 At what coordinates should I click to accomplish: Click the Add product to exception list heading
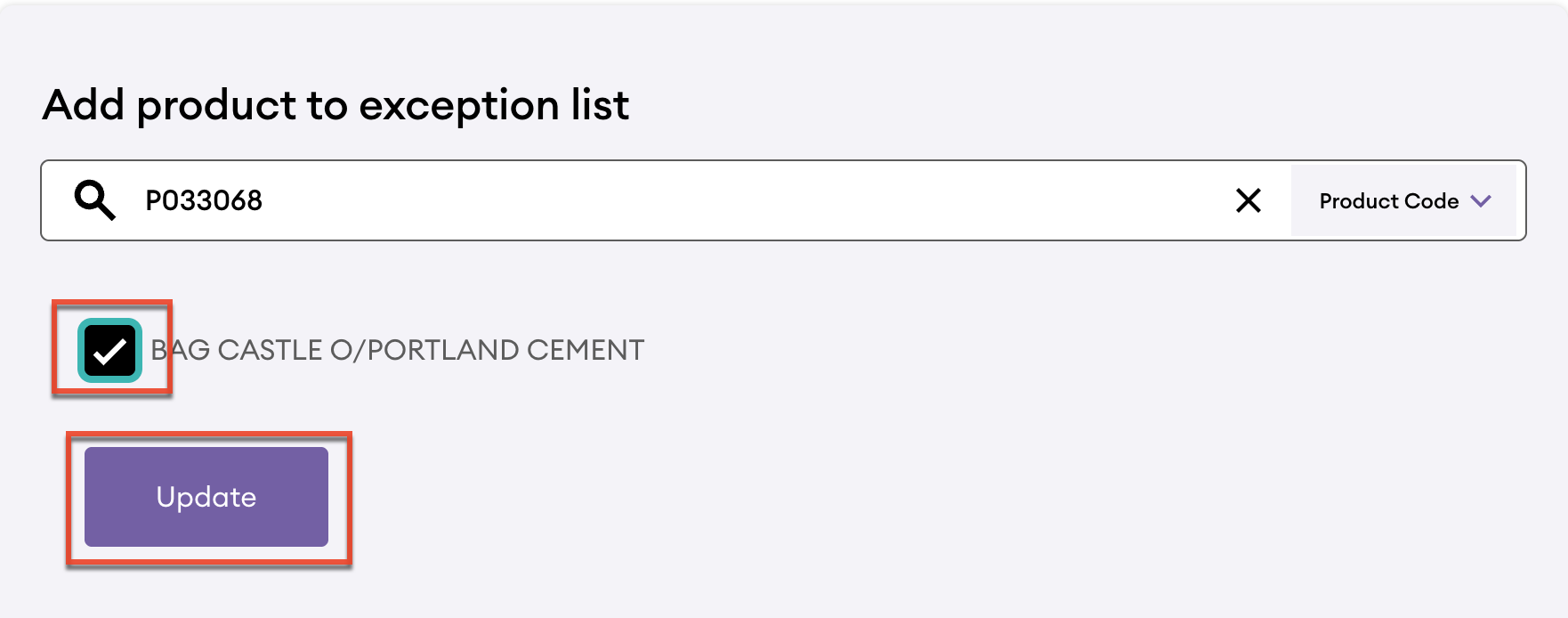tap(335, 105)
